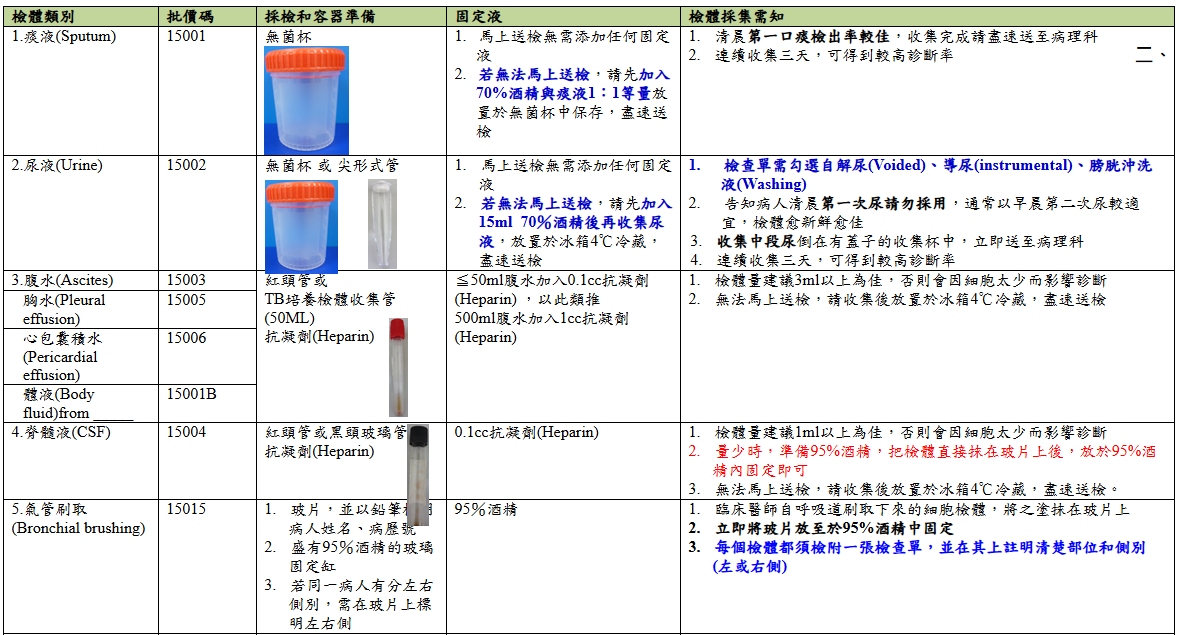The image size is (1179, 635).
Task: Select the 3.腹水(Ascites) row label
Action: [x=62, y=280]
